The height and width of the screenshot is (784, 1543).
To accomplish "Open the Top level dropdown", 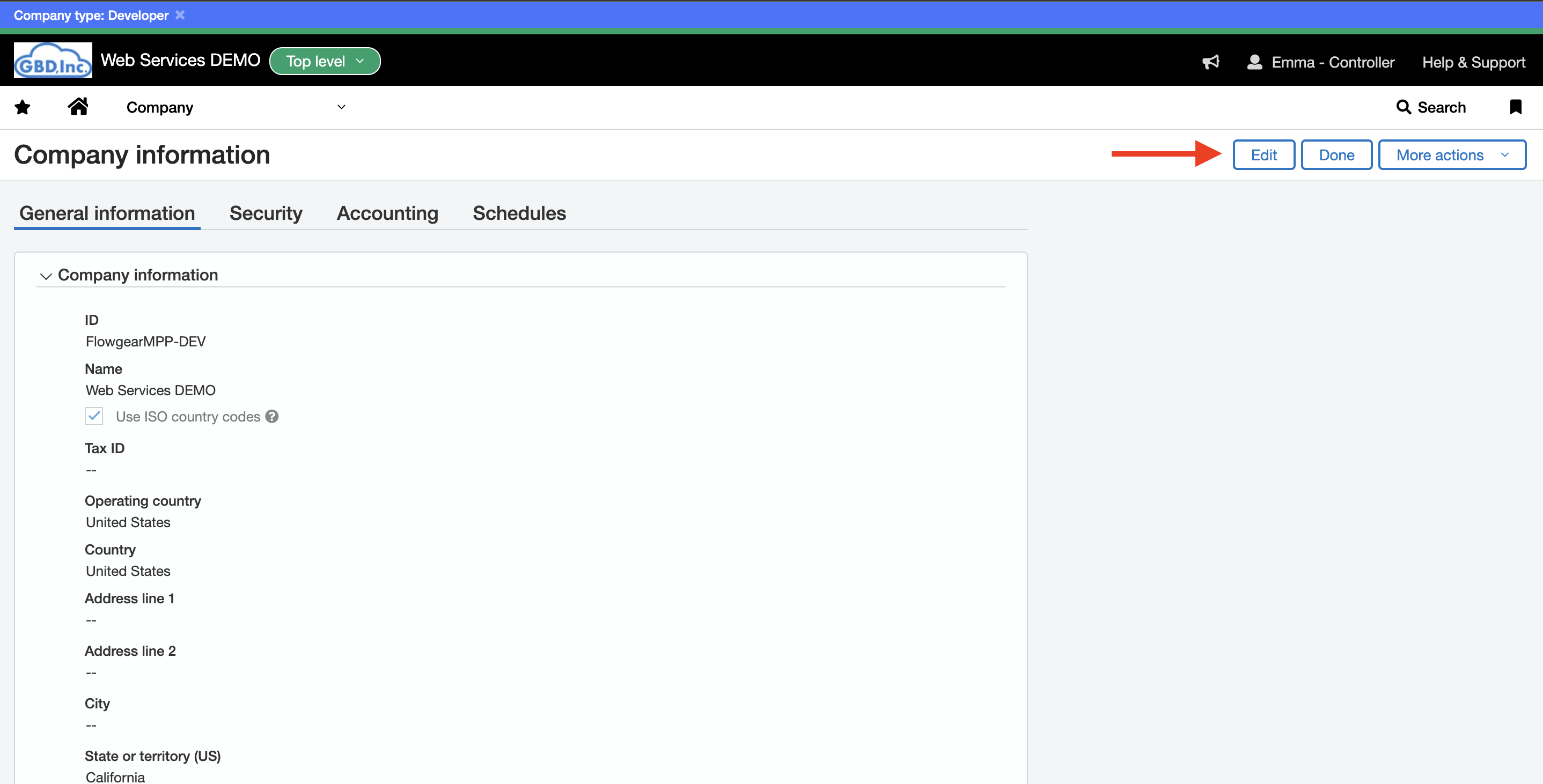I will [x=325, y=61].
